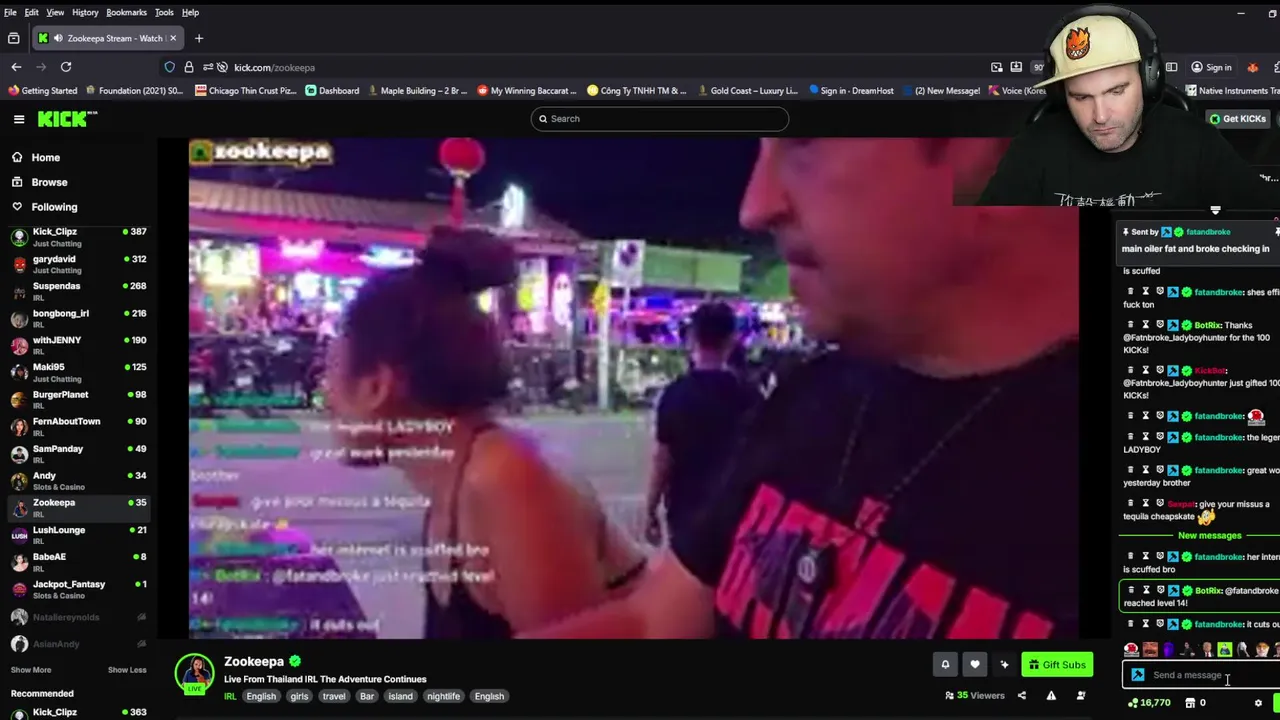Share the stream via share icon
The image size is (1280, 720).
1022,696
